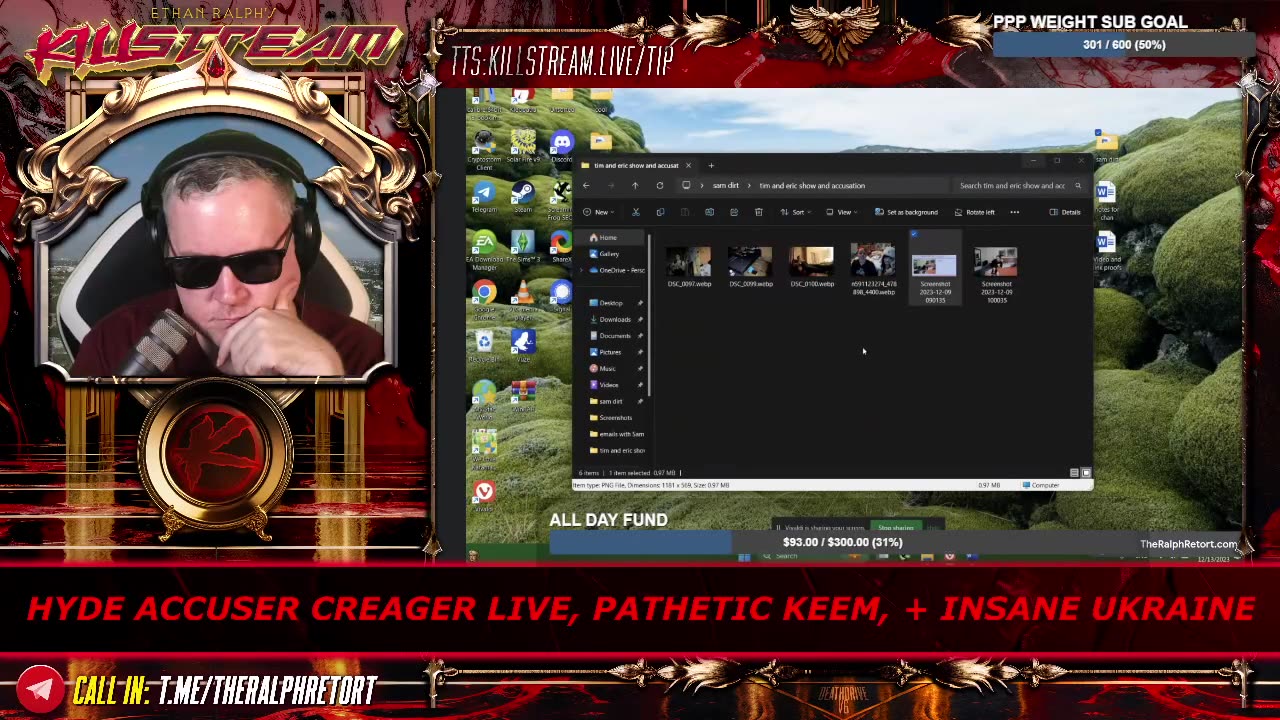Select the Screenshots folder in sidebar
The height and width of the screenshot is (720, 1280).
pyautogui.click(x=614, y=418)
